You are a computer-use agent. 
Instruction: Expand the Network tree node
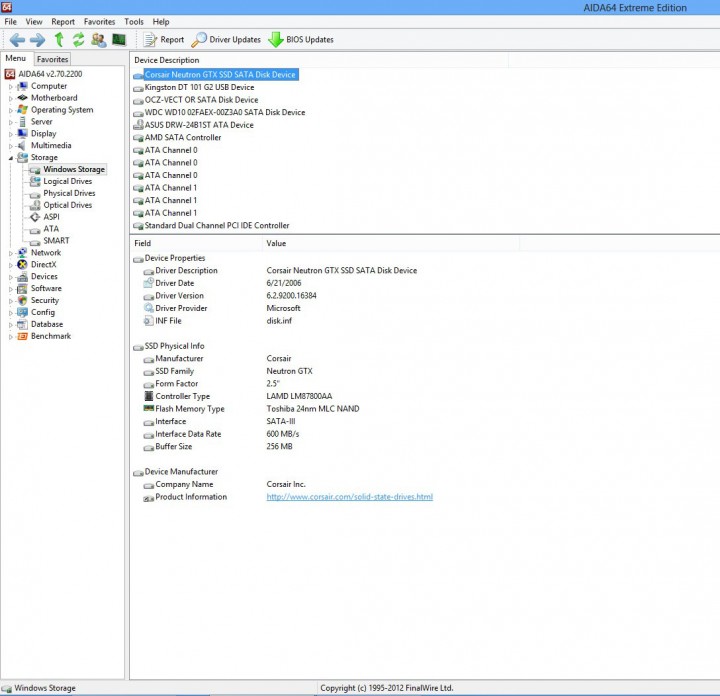point(11,253)
